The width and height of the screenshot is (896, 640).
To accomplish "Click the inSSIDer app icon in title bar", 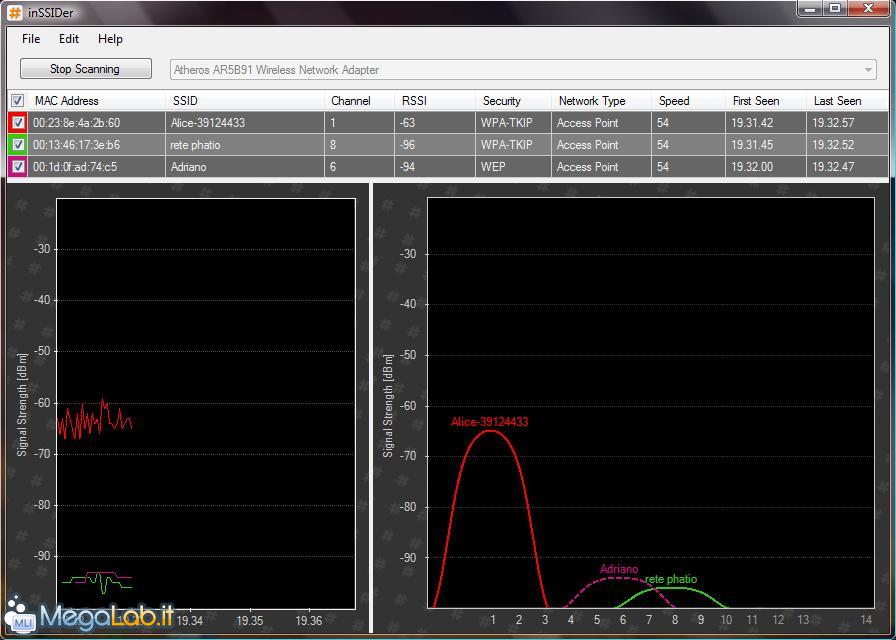I will (14, 11).
